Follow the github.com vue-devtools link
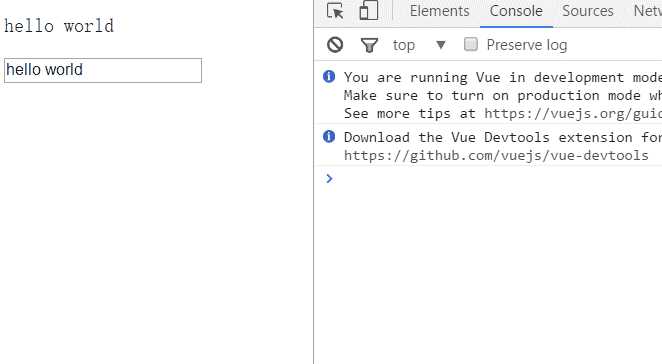 point(496,155)
